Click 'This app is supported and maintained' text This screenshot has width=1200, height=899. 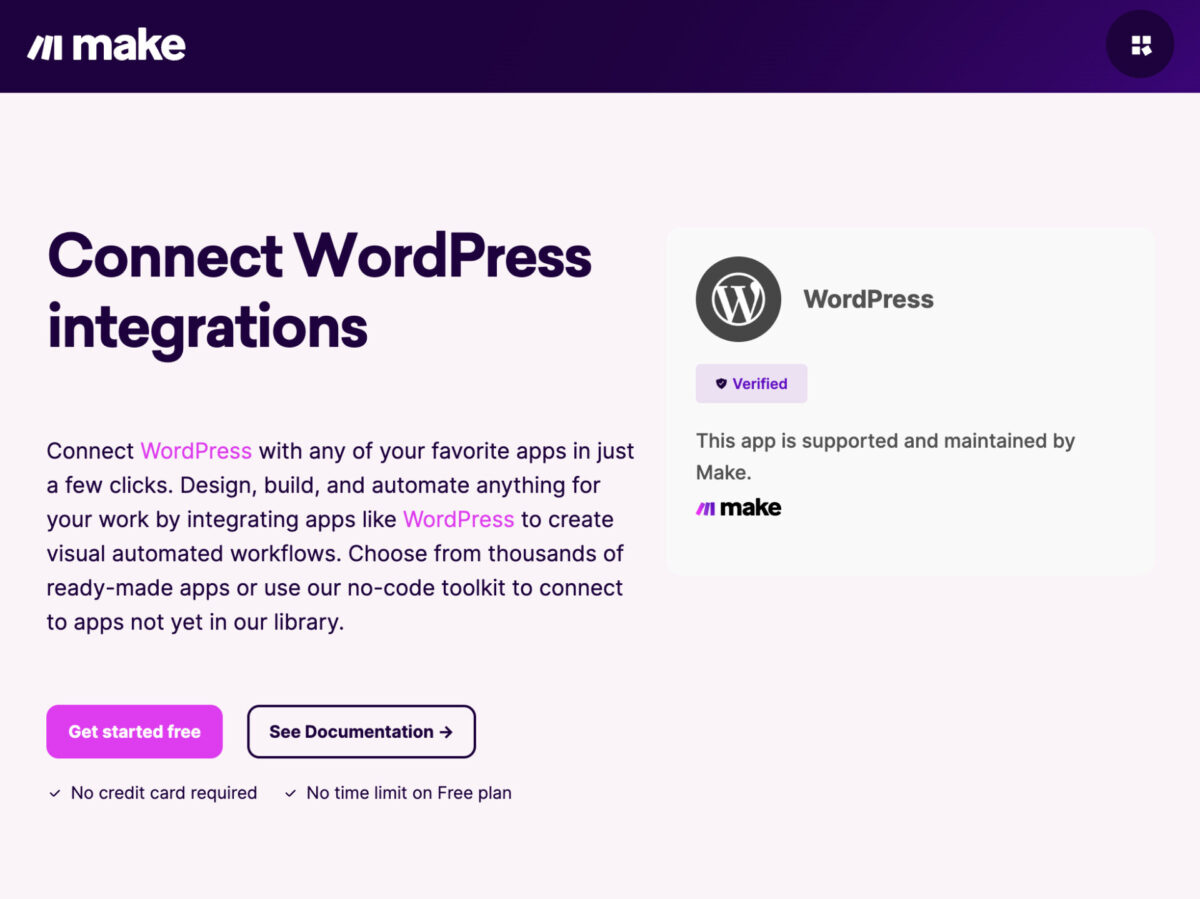[885, 441]
